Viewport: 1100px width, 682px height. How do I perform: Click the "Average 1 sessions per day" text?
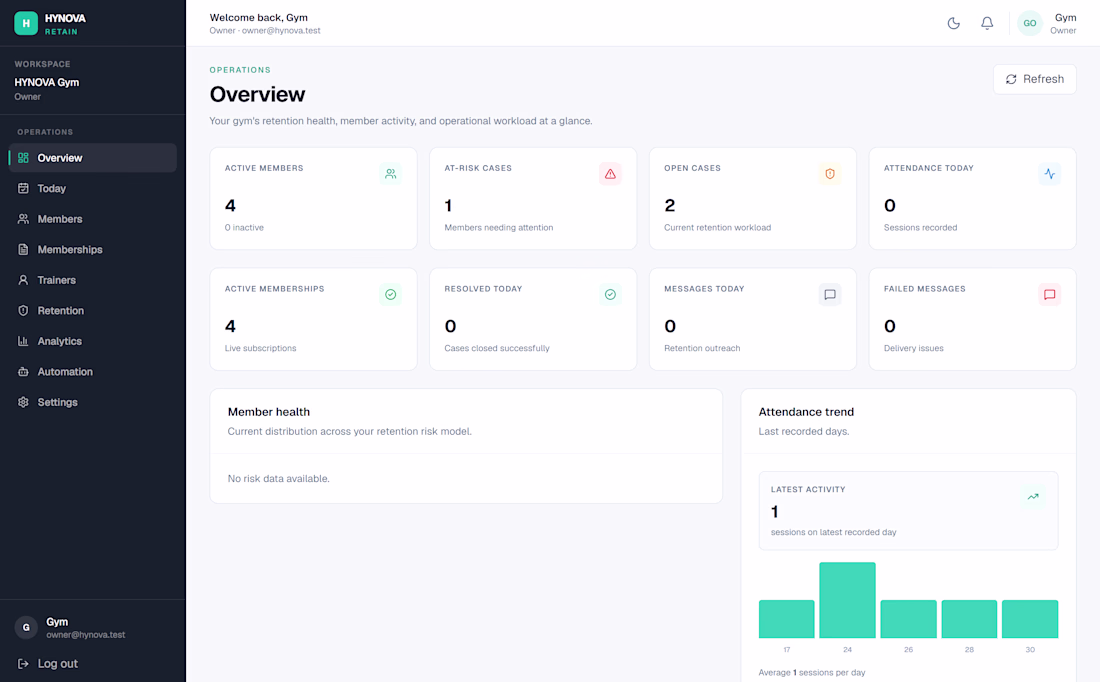point(812,673)
